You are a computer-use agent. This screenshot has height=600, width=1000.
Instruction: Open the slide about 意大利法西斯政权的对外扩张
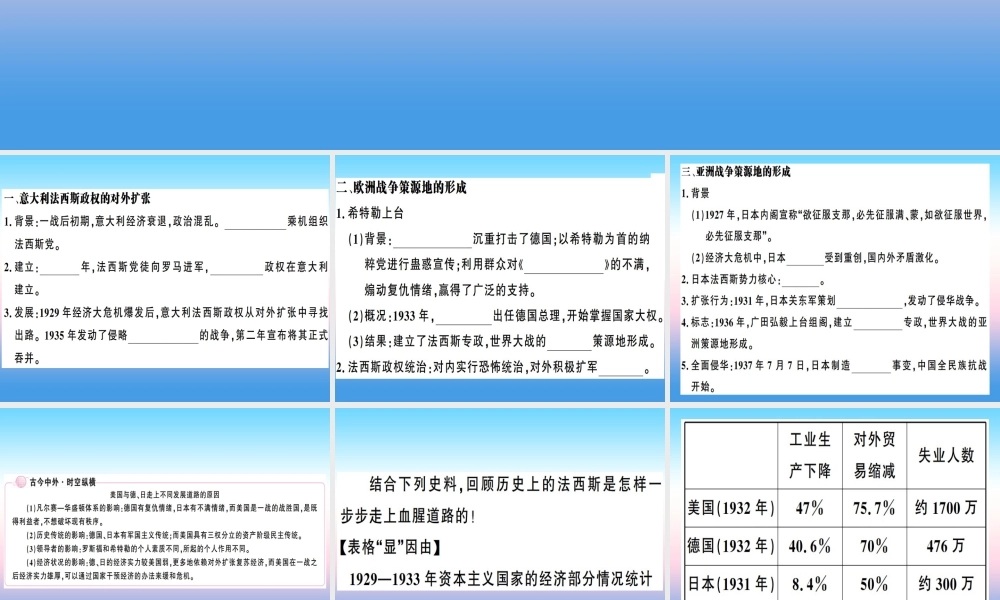coord(165,278)
